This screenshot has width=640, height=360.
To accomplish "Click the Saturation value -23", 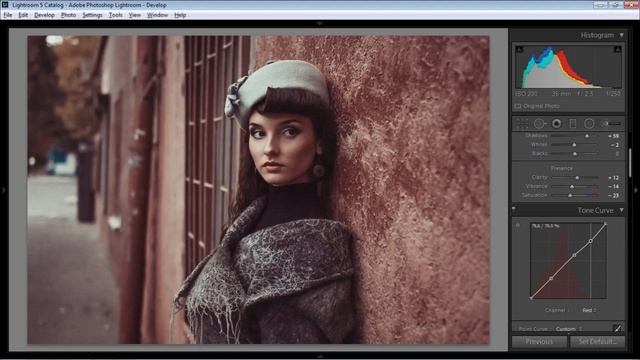I will pos(613,196).
